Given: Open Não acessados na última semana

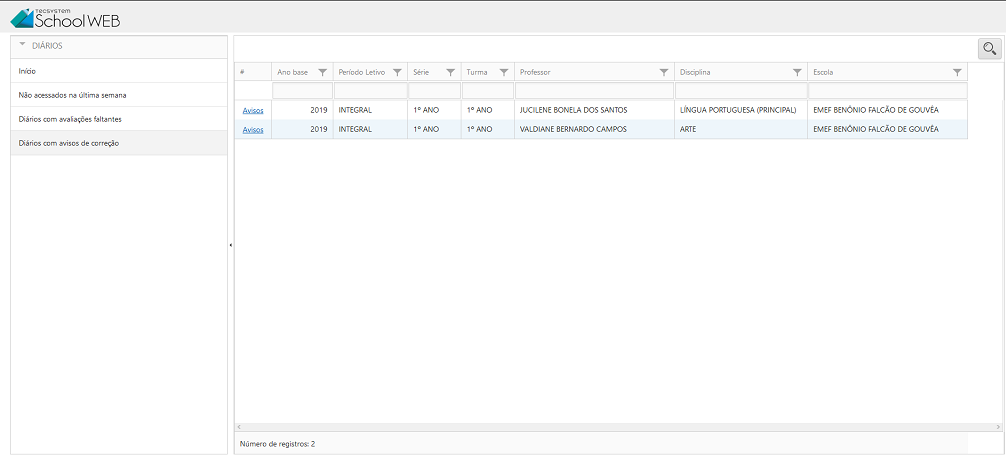Looking at the screenshot, I should (x=72, y=95).
